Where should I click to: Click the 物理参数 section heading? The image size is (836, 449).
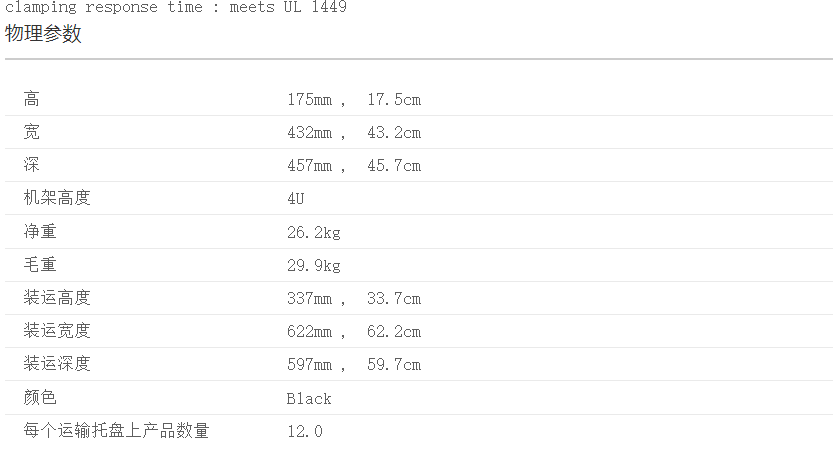pyautogui.click(x=43, y=34)
